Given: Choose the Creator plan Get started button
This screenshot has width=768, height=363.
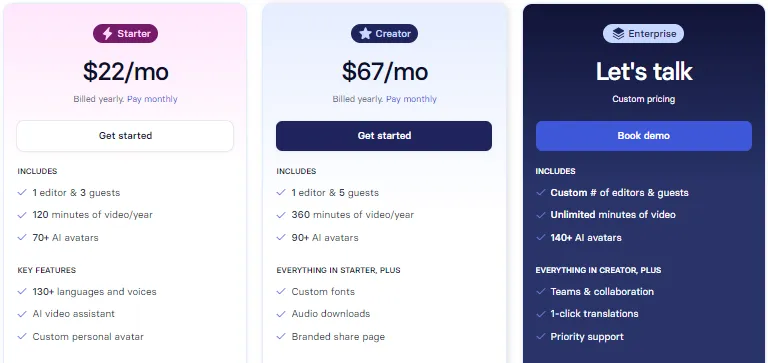Looking at the screenshot, I should tap(384, 136).
